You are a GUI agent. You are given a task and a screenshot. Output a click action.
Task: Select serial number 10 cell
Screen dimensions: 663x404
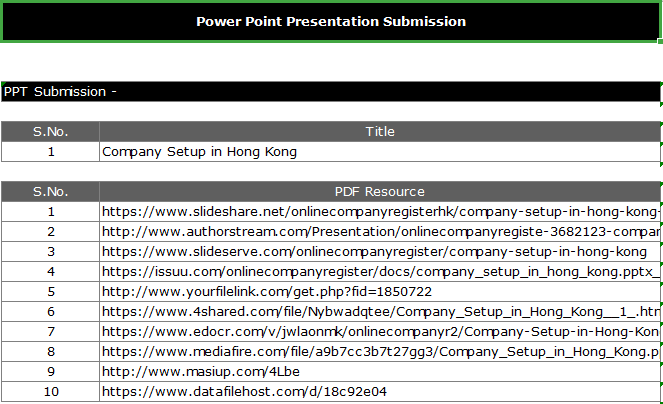pyautogui.click(x=50, y=392)
